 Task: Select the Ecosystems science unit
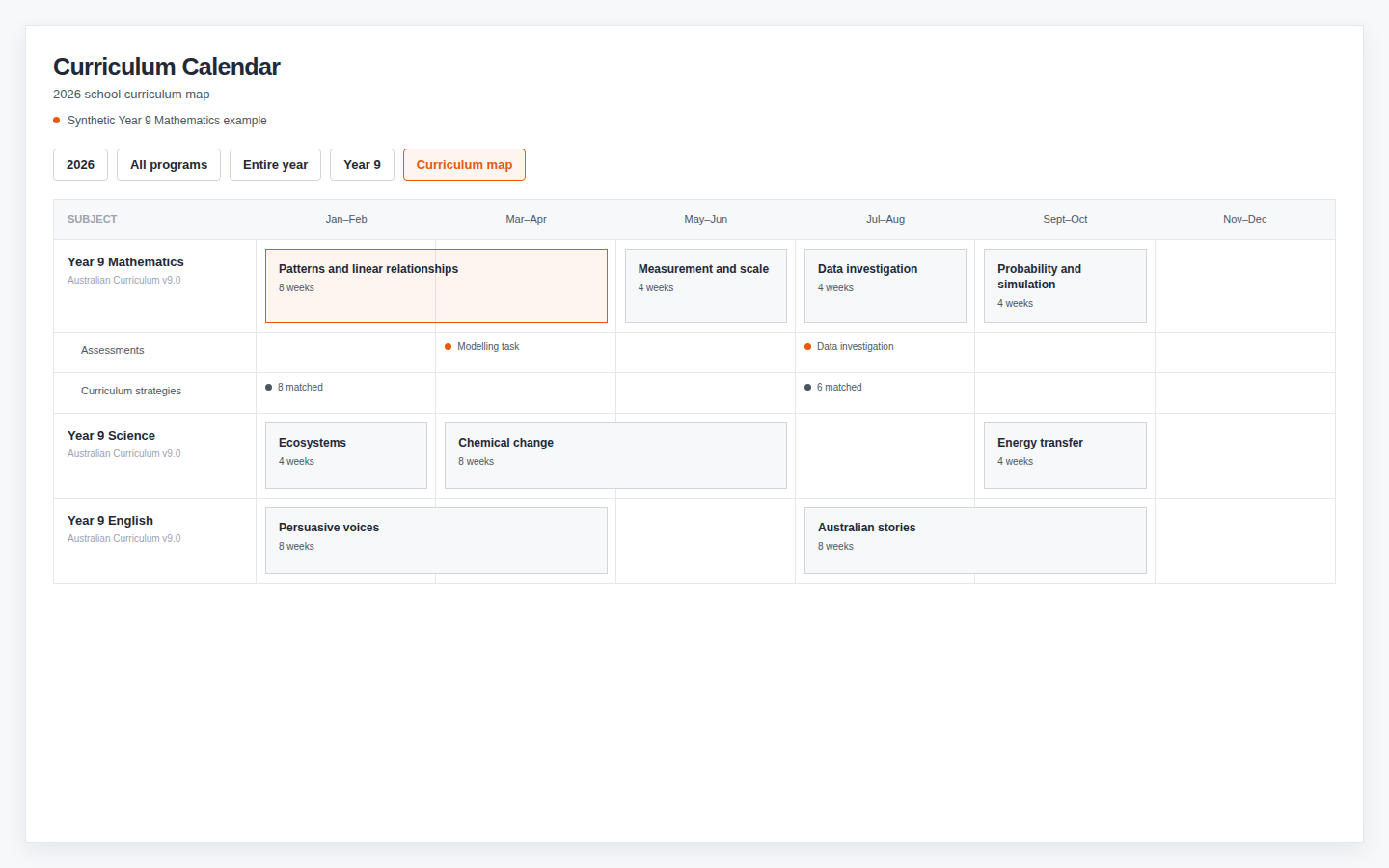point(346,455)
